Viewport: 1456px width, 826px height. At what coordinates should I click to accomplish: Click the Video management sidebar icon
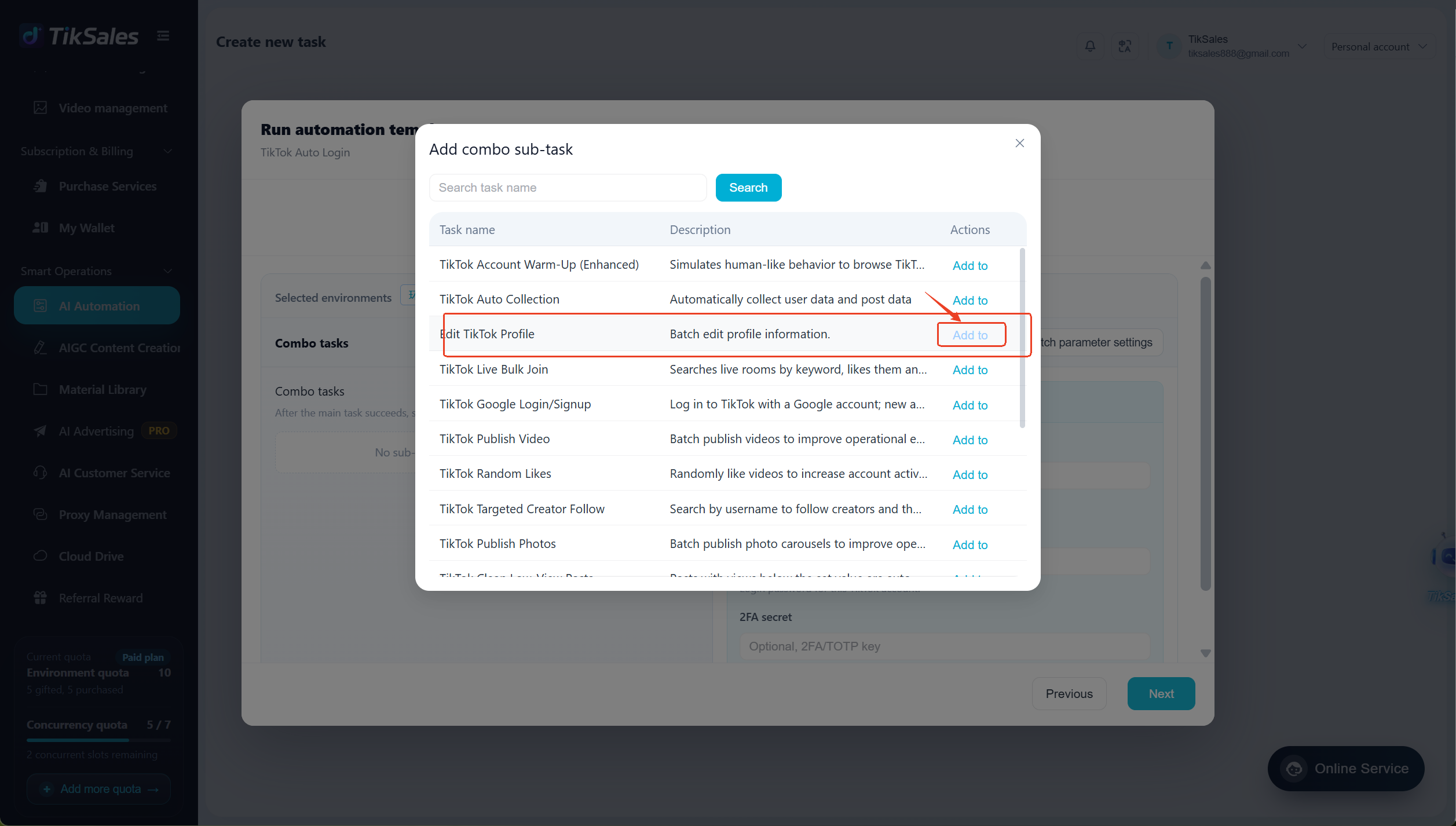pos(40,108)
